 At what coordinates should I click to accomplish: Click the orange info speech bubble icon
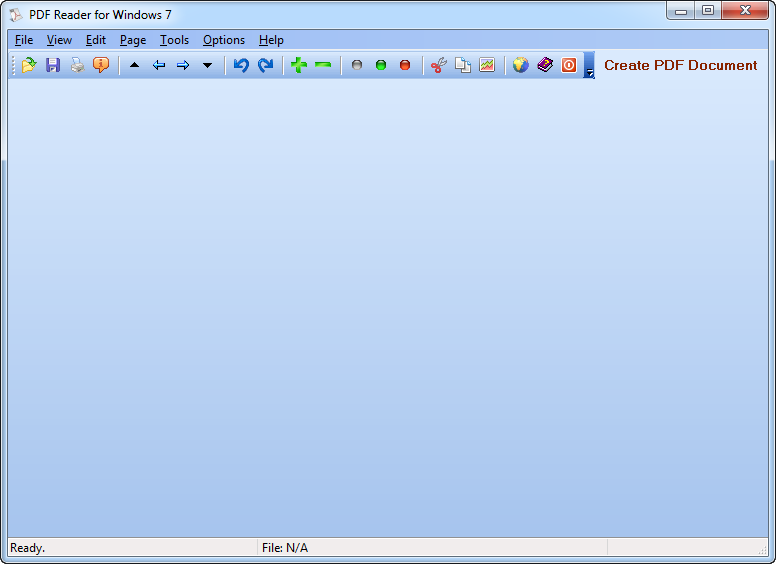coord(101,65)
